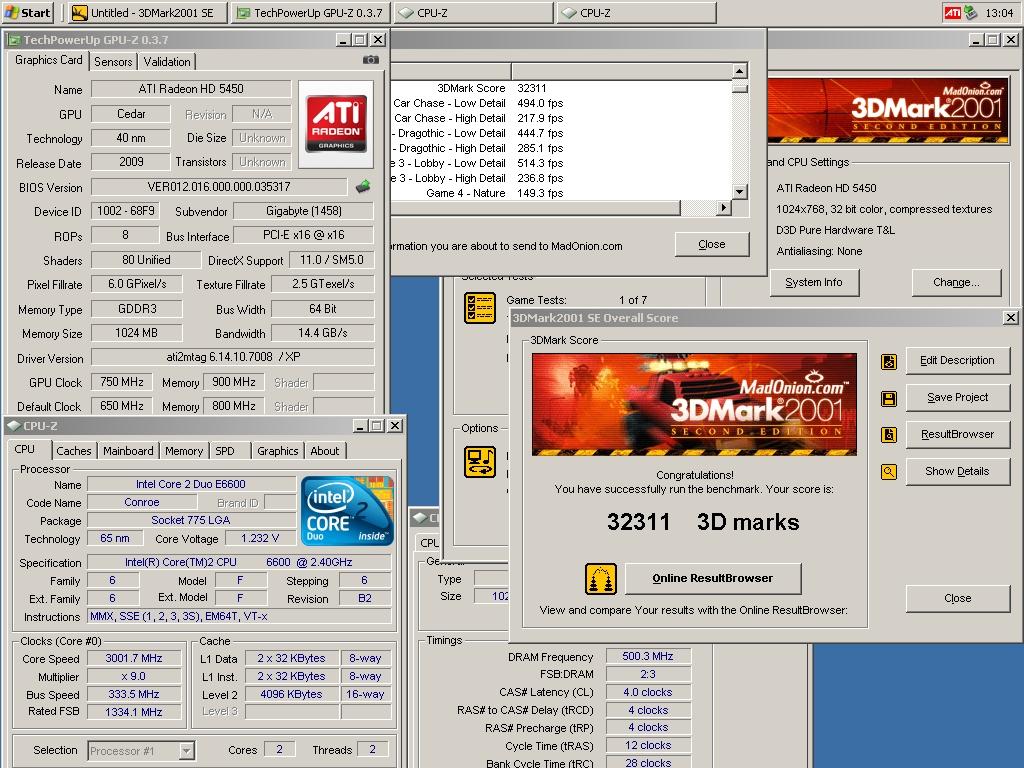This screenshot has width=1024, height=768.
Task: Click the Intel Core 2 Duo logo in CPU-Z
Action: click(x=347, y=511)
